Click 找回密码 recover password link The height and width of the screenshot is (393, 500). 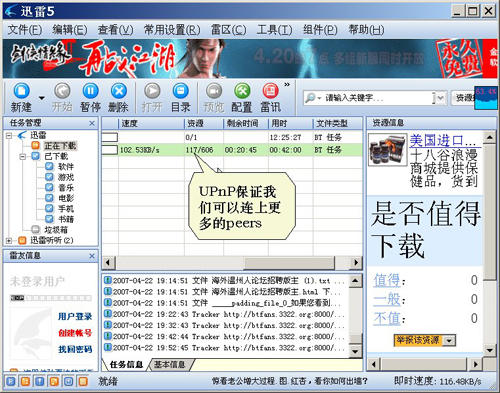click(75, 349)
